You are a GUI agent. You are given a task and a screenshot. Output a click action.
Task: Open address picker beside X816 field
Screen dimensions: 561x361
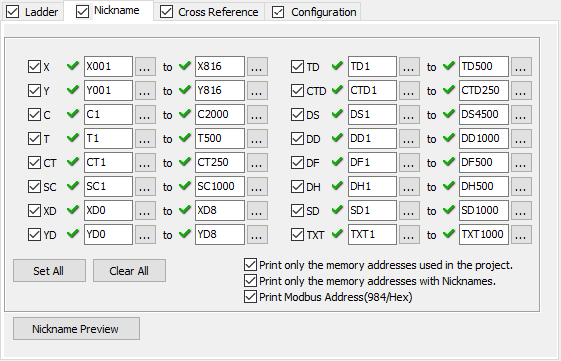pos(257,67)
